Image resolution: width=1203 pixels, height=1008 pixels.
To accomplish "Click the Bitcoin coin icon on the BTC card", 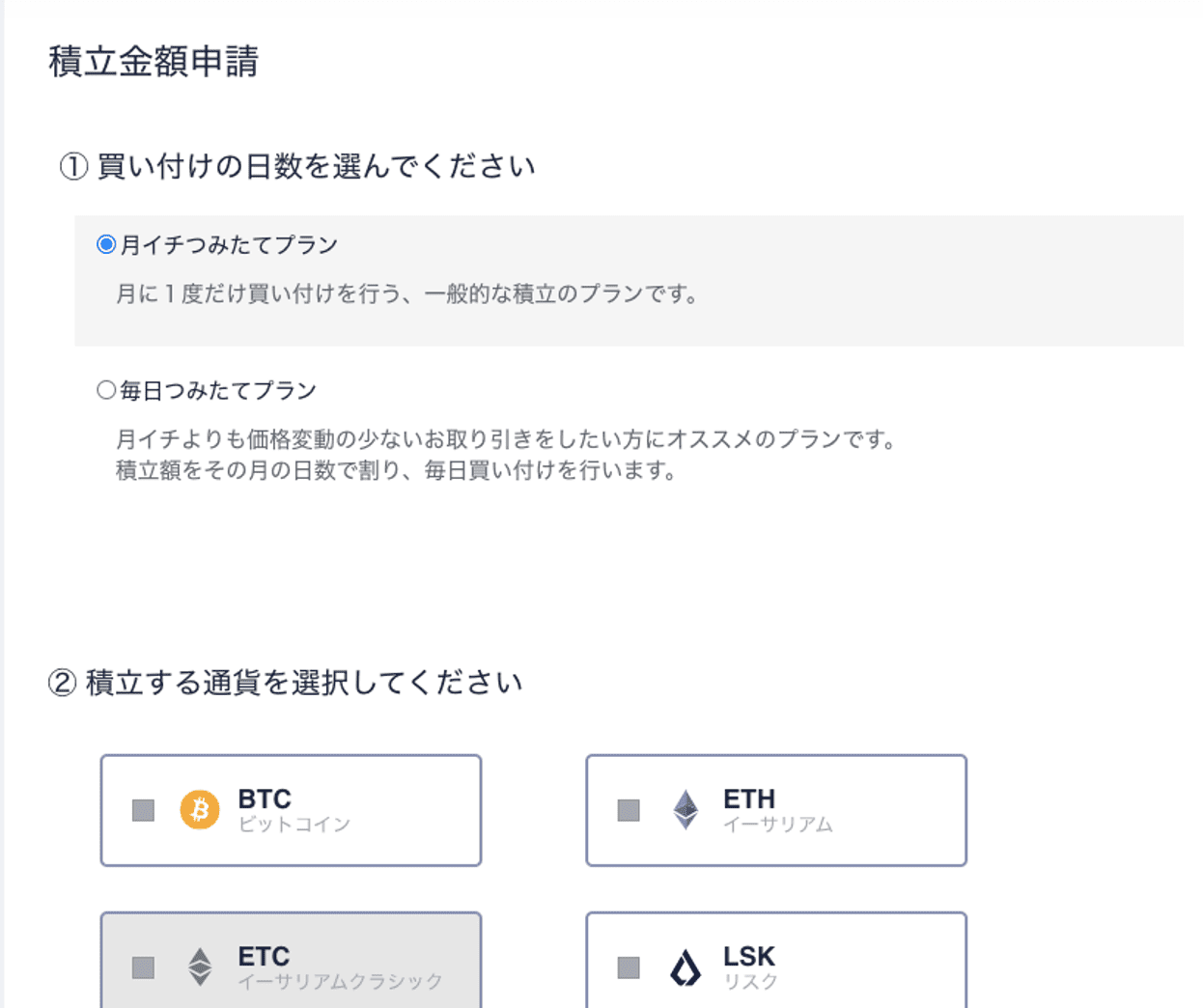I will point(200,810).
